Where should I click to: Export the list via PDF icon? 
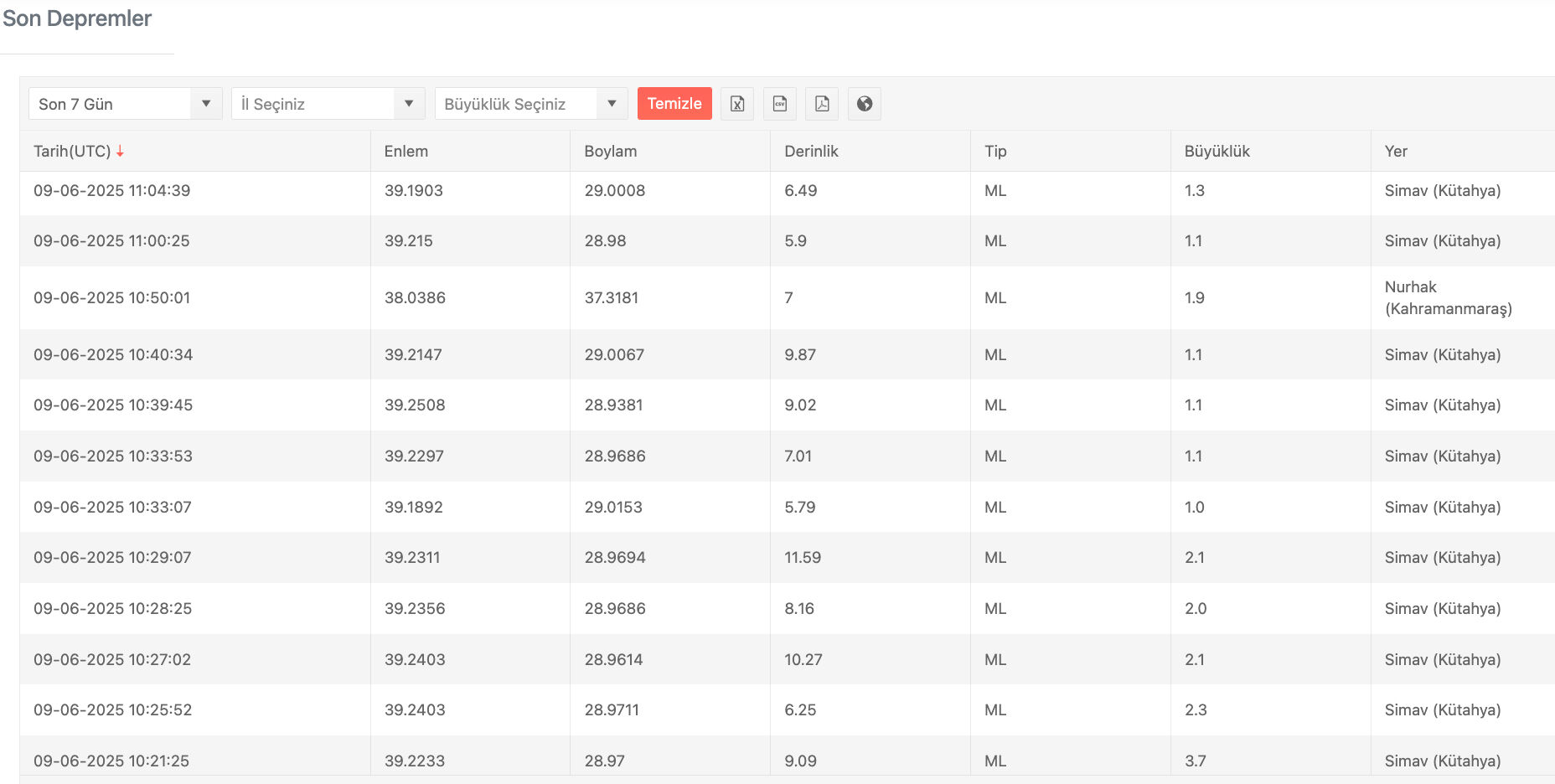pos(822,104)
